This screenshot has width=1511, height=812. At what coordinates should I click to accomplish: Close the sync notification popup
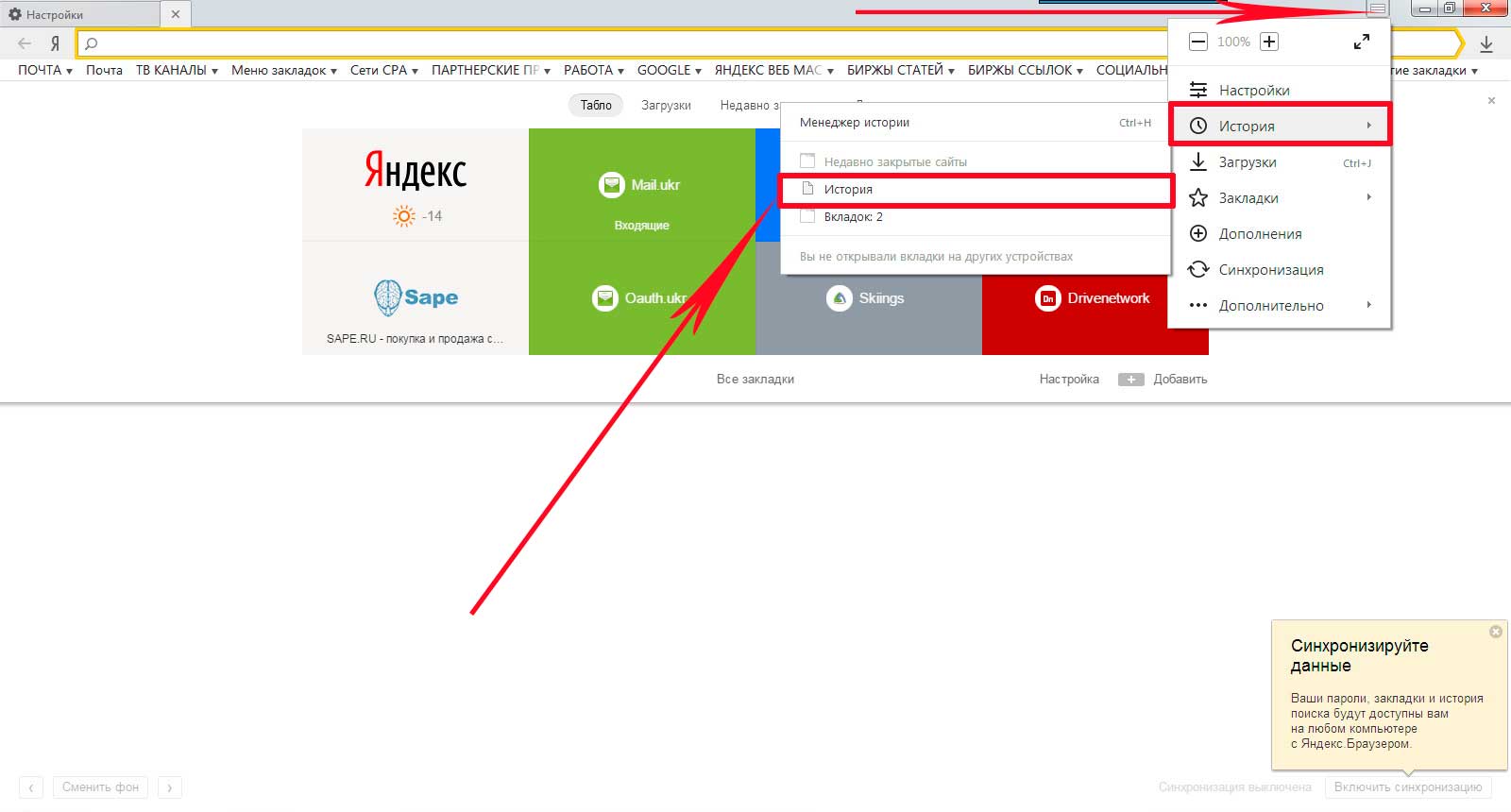click(x=1496, y=632)
